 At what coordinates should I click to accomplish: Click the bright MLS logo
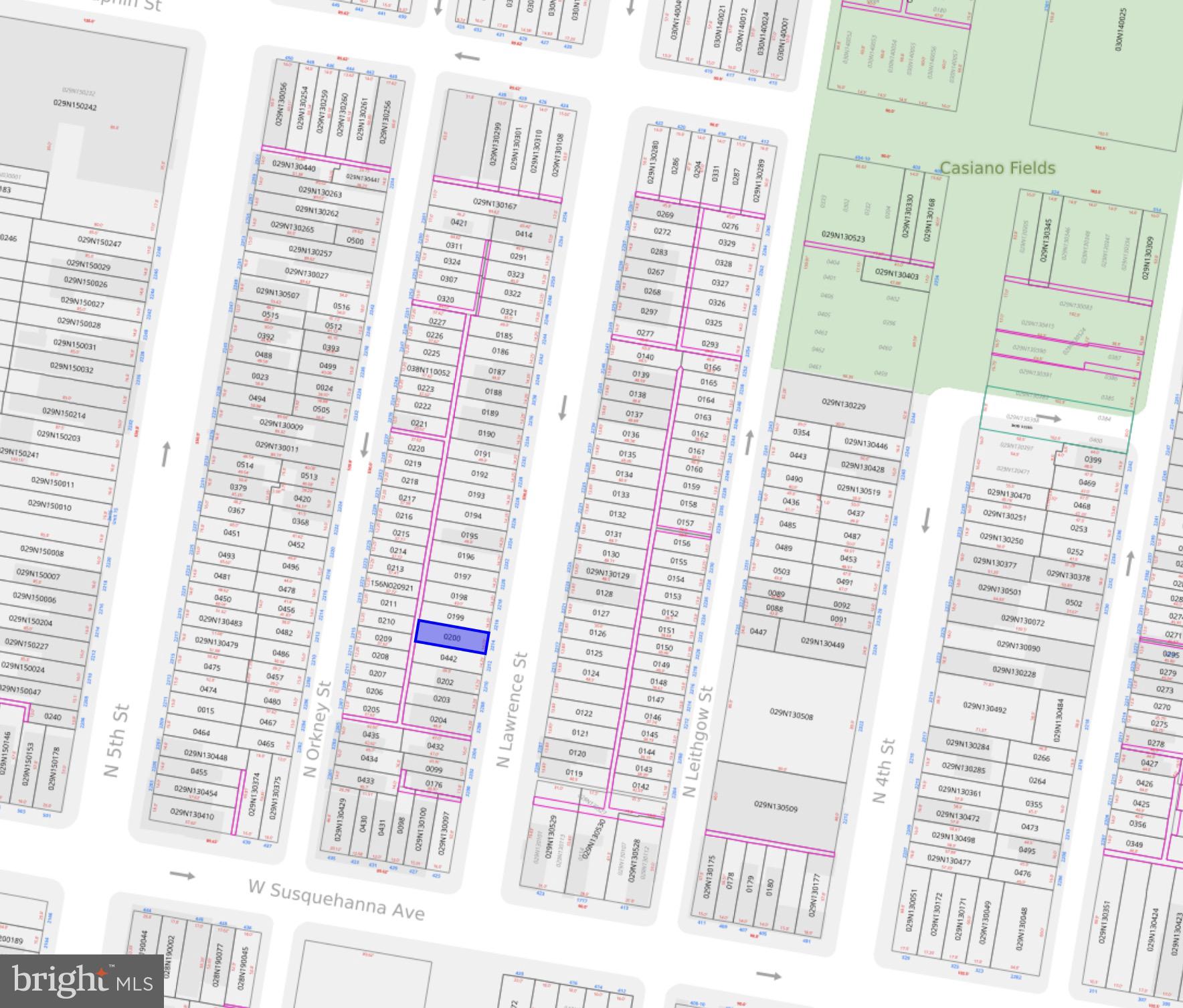point(82,981)
